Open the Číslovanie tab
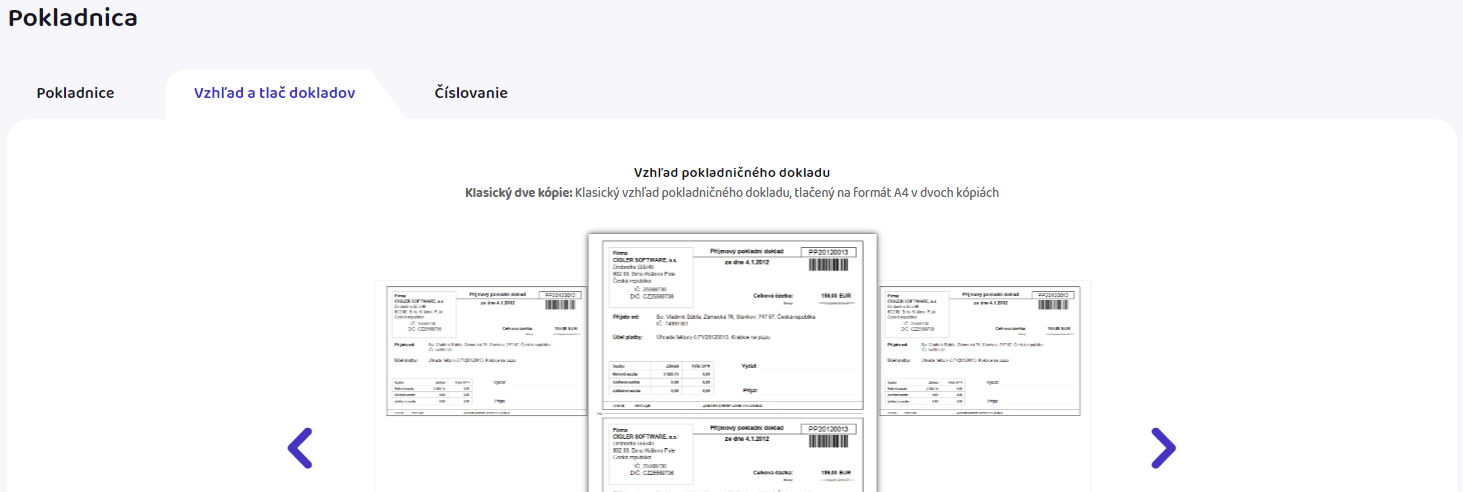The height and width of the screenshot is (492, 1463). 471,93
